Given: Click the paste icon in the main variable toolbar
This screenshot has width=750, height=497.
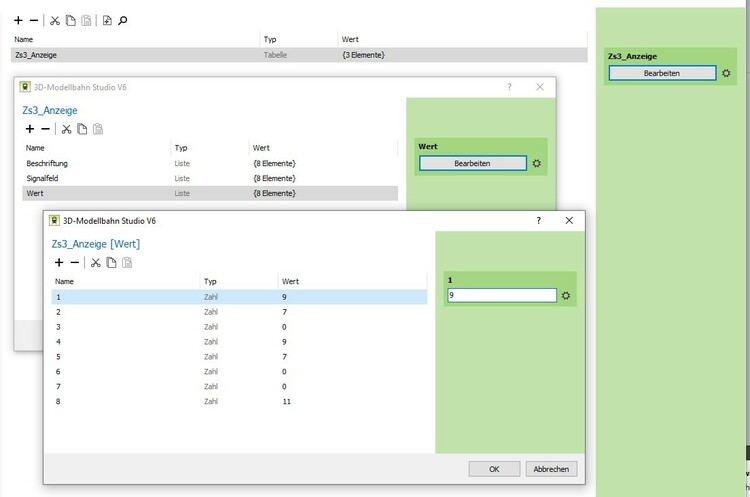Looking at the screenshot, I should pos(86,20).
